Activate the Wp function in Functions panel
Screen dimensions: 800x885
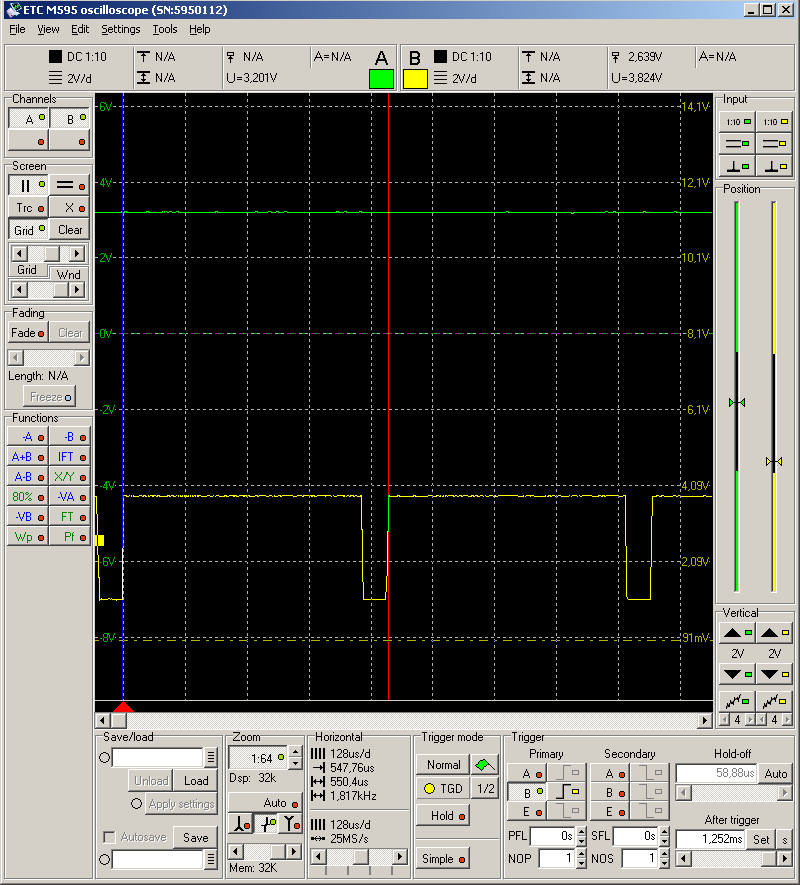pyautogui.click(x=27, y=537)
